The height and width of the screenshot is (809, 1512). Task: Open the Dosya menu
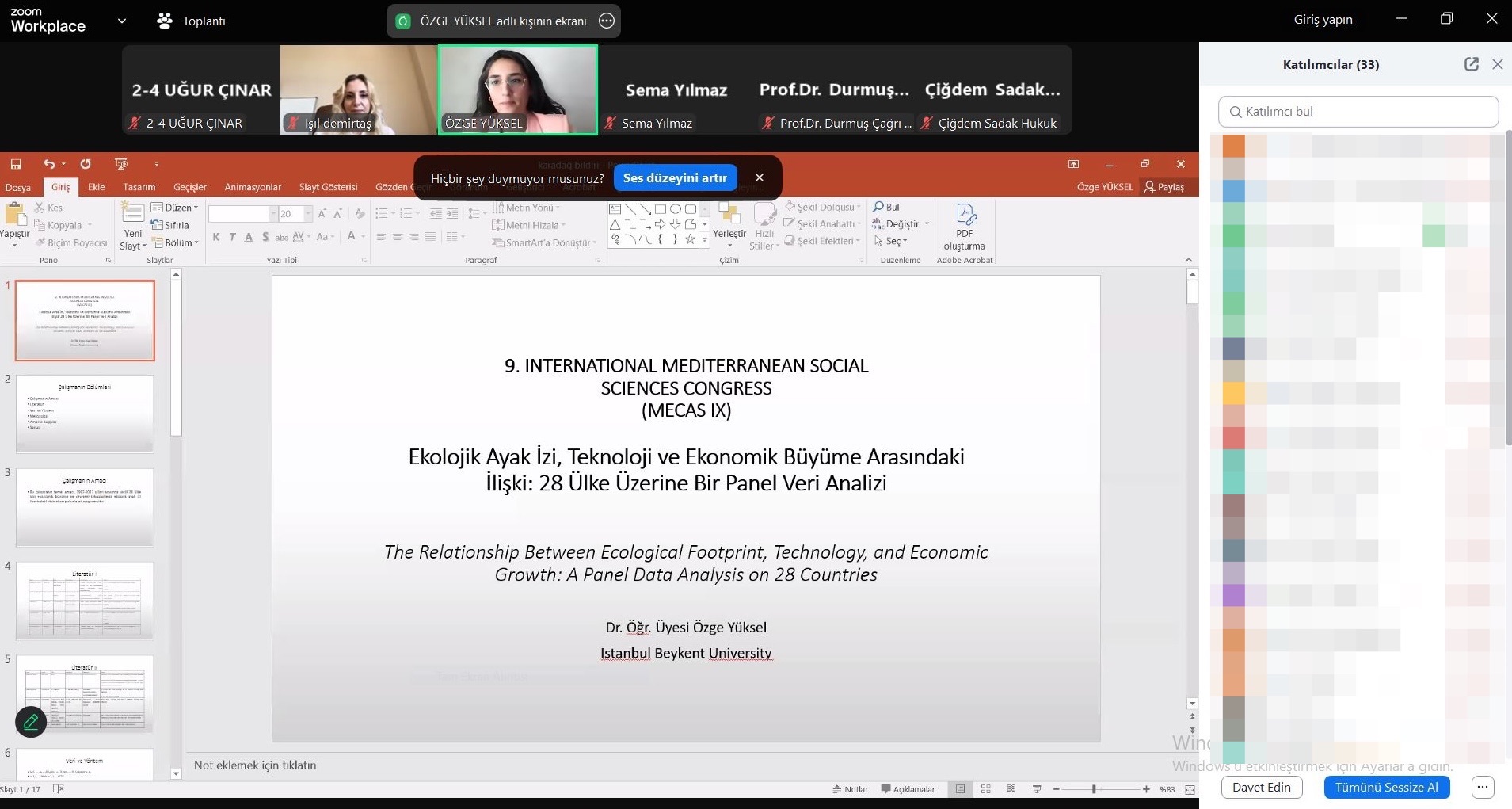tap(18, 188)
